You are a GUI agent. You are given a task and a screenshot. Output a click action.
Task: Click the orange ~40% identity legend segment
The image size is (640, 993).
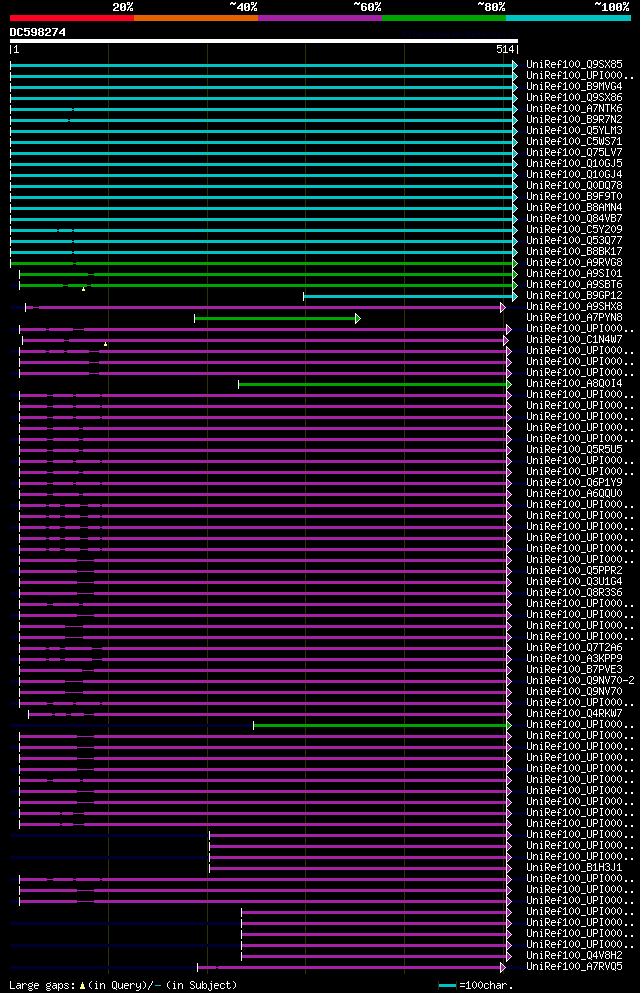[196, 18]
